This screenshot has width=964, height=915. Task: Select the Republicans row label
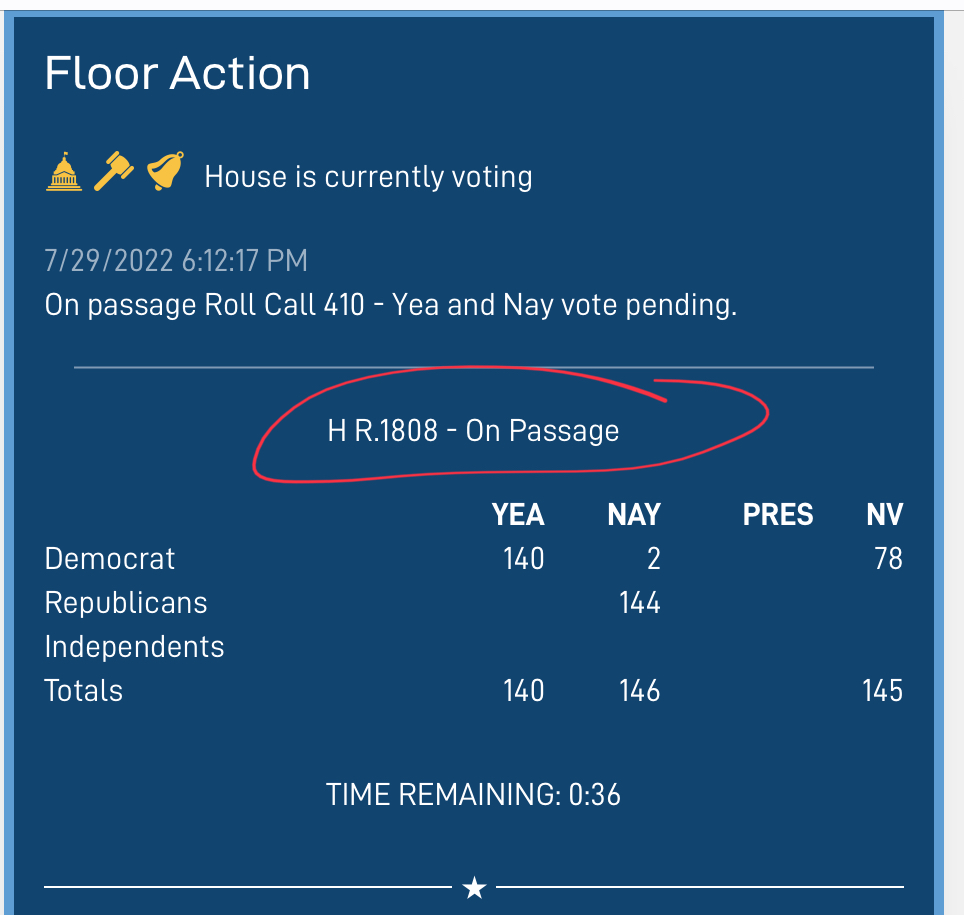[x=126, y=603]
